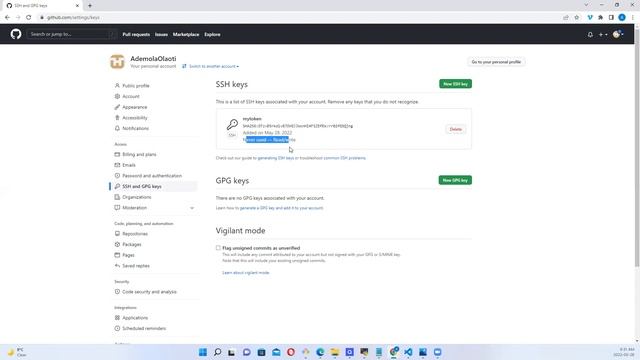Open the user avatar menu in header
Viewport: 640px width, 360px height.
pos(618,34)
